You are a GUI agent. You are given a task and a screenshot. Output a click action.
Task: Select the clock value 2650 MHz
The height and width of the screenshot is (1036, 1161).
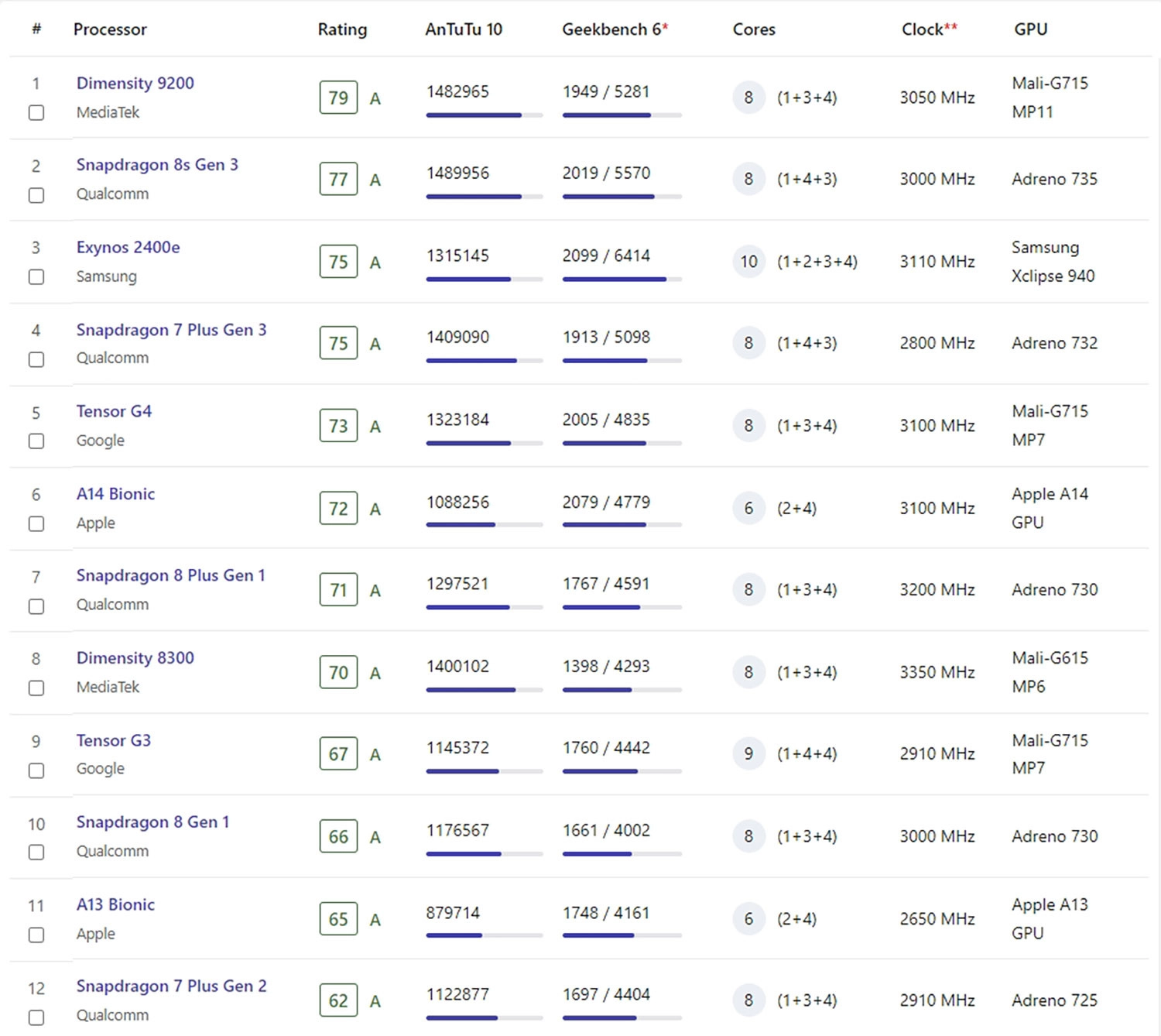[x=937, y=919]
